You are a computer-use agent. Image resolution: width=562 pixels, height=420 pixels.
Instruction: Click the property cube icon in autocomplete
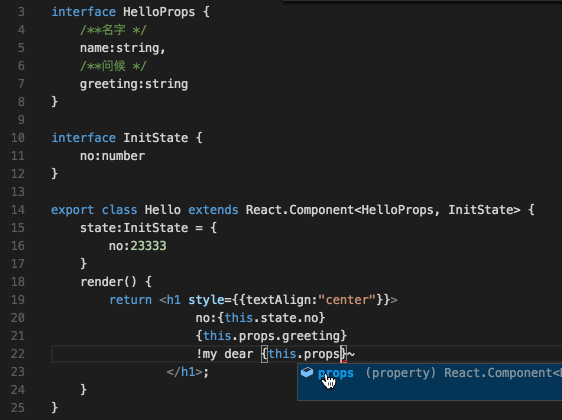(x=307, y=372)
